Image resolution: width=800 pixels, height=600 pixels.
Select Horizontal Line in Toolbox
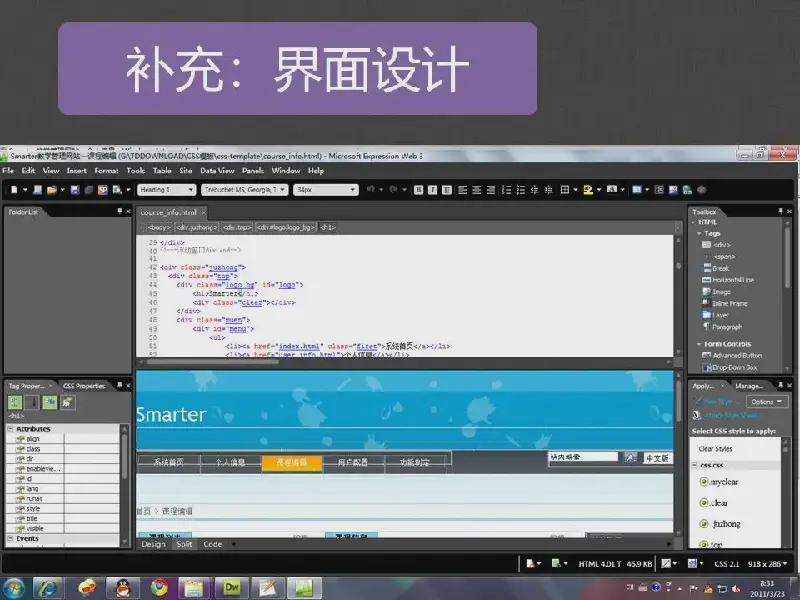(x=728, y=280)
